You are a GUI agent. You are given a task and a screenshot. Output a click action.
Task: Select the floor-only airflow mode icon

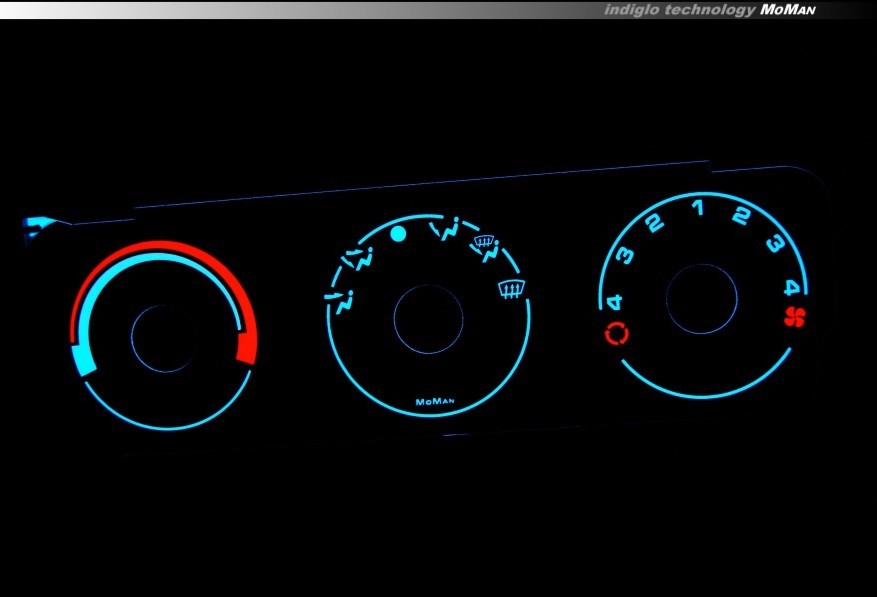[446, 231]
